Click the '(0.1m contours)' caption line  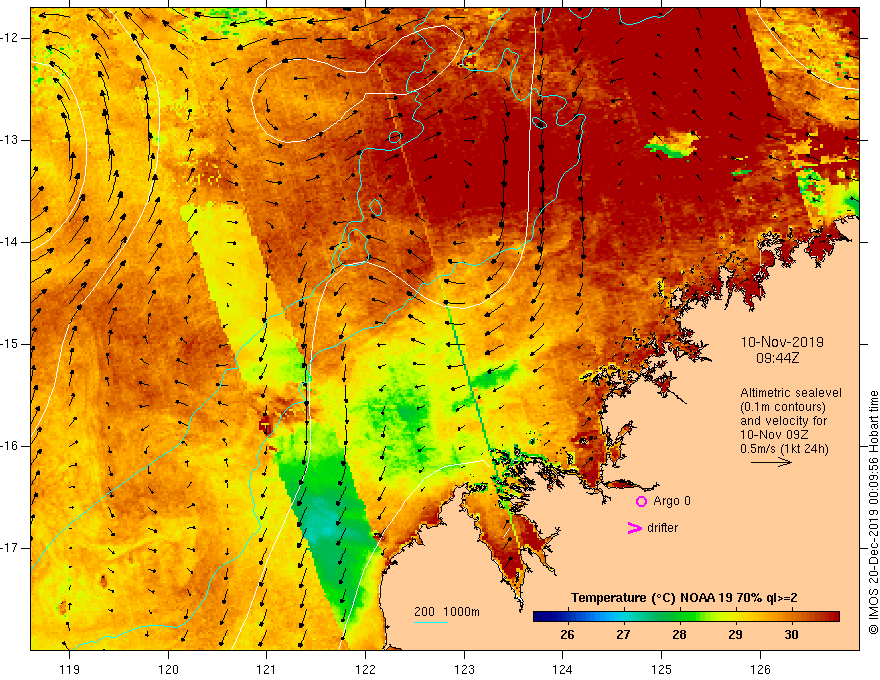(x=783, y=407)
